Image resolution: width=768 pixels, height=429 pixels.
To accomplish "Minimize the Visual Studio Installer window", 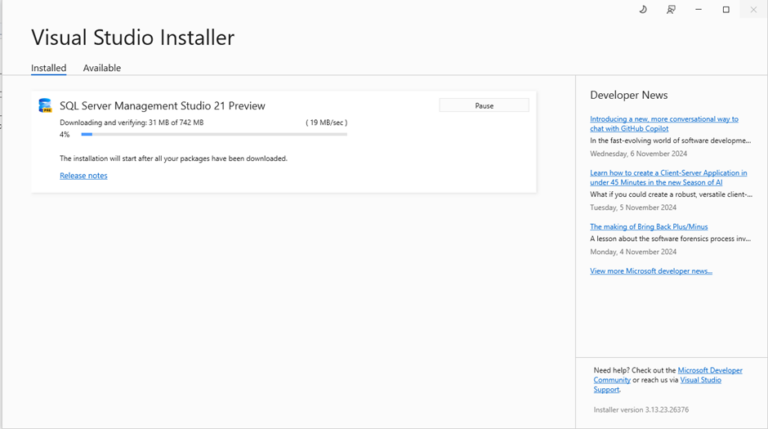I will (699, 10).
